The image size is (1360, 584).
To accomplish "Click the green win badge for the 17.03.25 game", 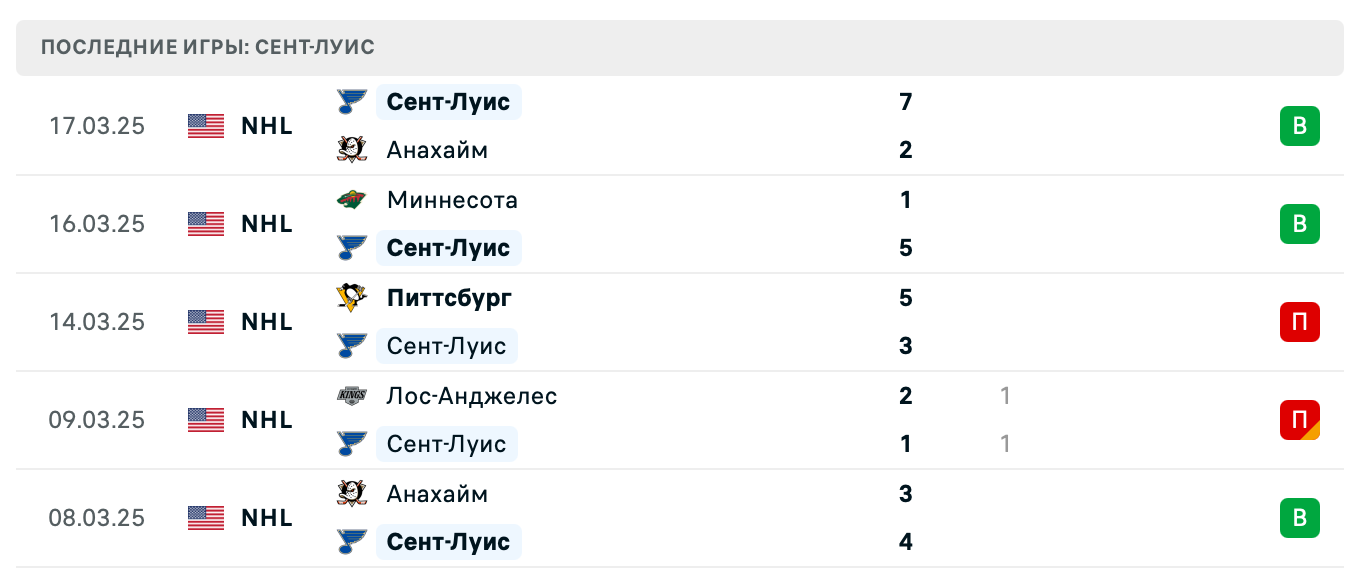I will [1299, 126].
